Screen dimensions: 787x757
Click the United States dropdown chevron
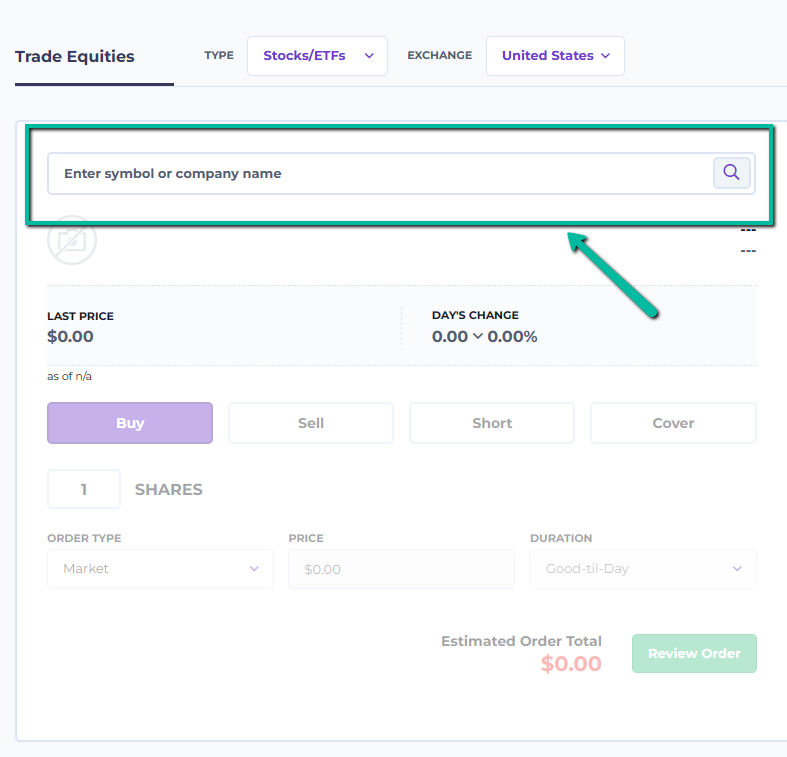605,56
